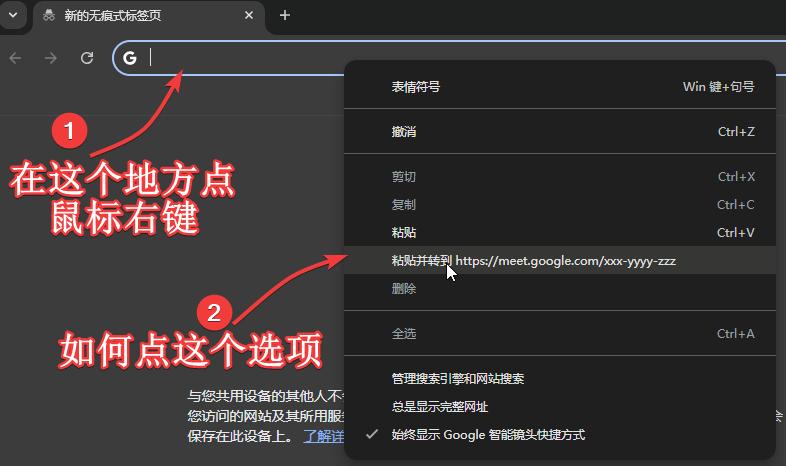Viewport: 786px width, 466px height.
Task: Select 全选 in the context menu
Action: click(x=560, y=334)
